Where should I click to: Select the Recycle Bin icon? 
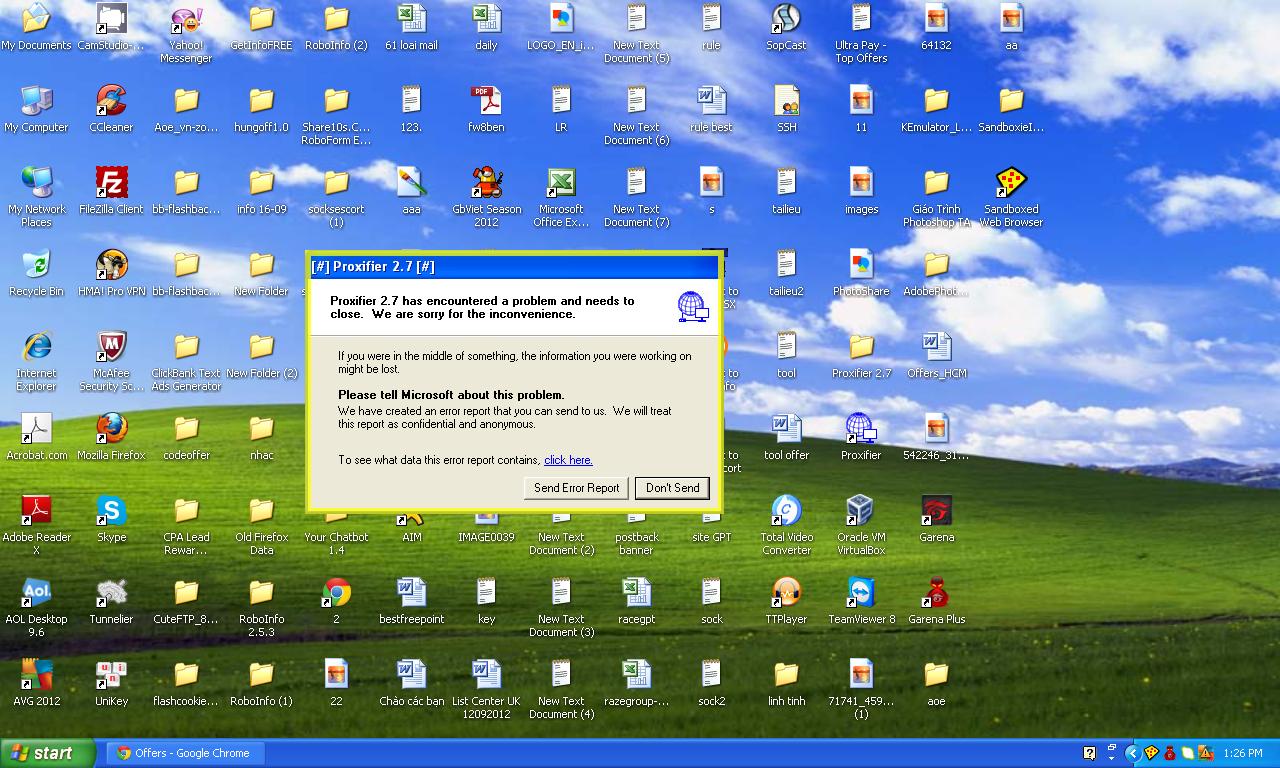[x=37, y=273]
